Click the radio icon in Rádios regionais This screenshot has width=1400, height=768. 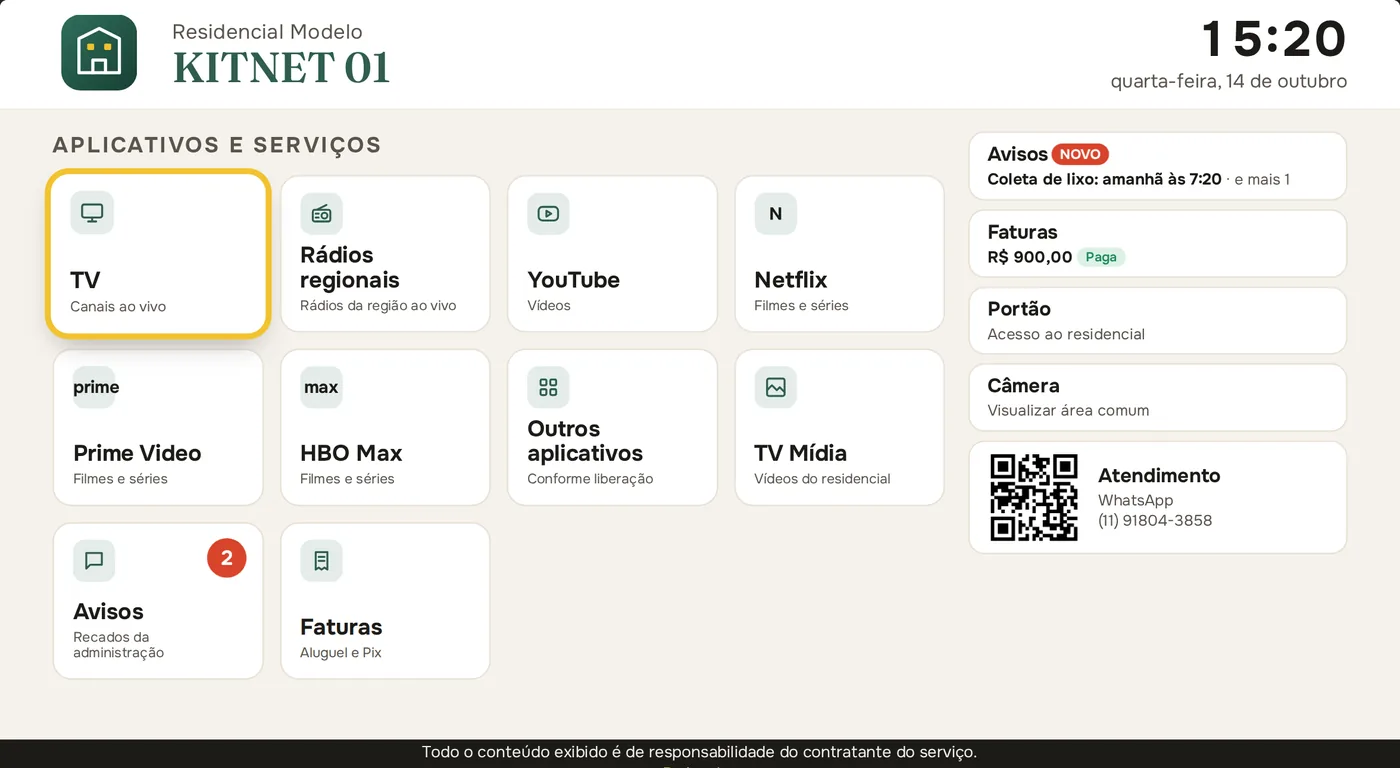tap(321, 213)
